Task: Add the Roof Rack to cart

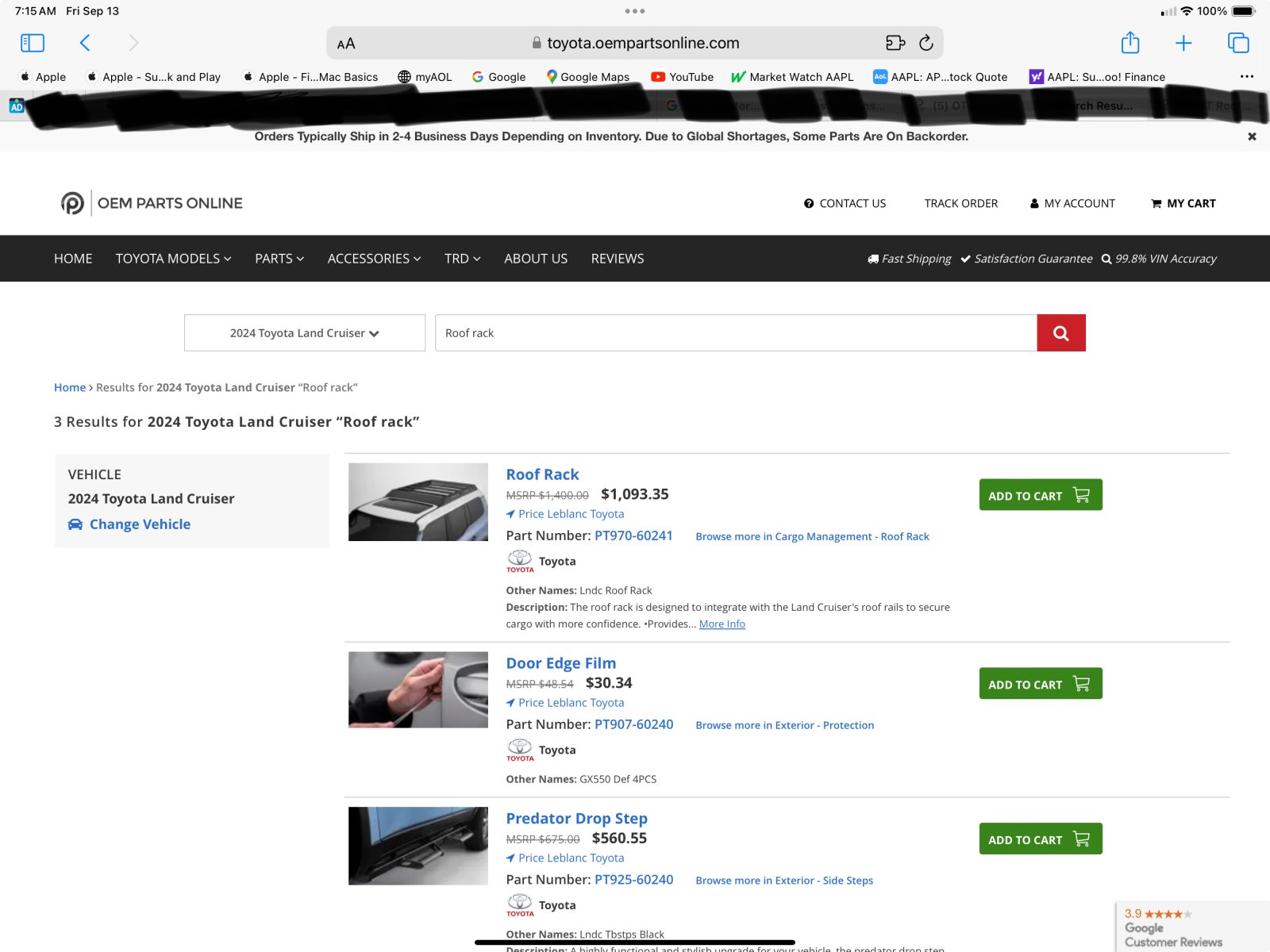Action: [1040, 495]
